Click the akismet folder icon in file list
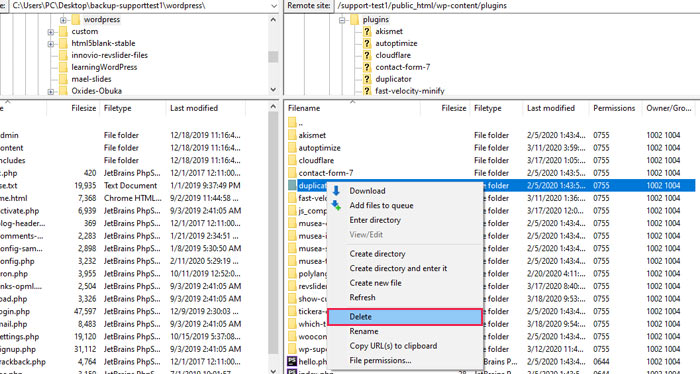 pos(292,135)
